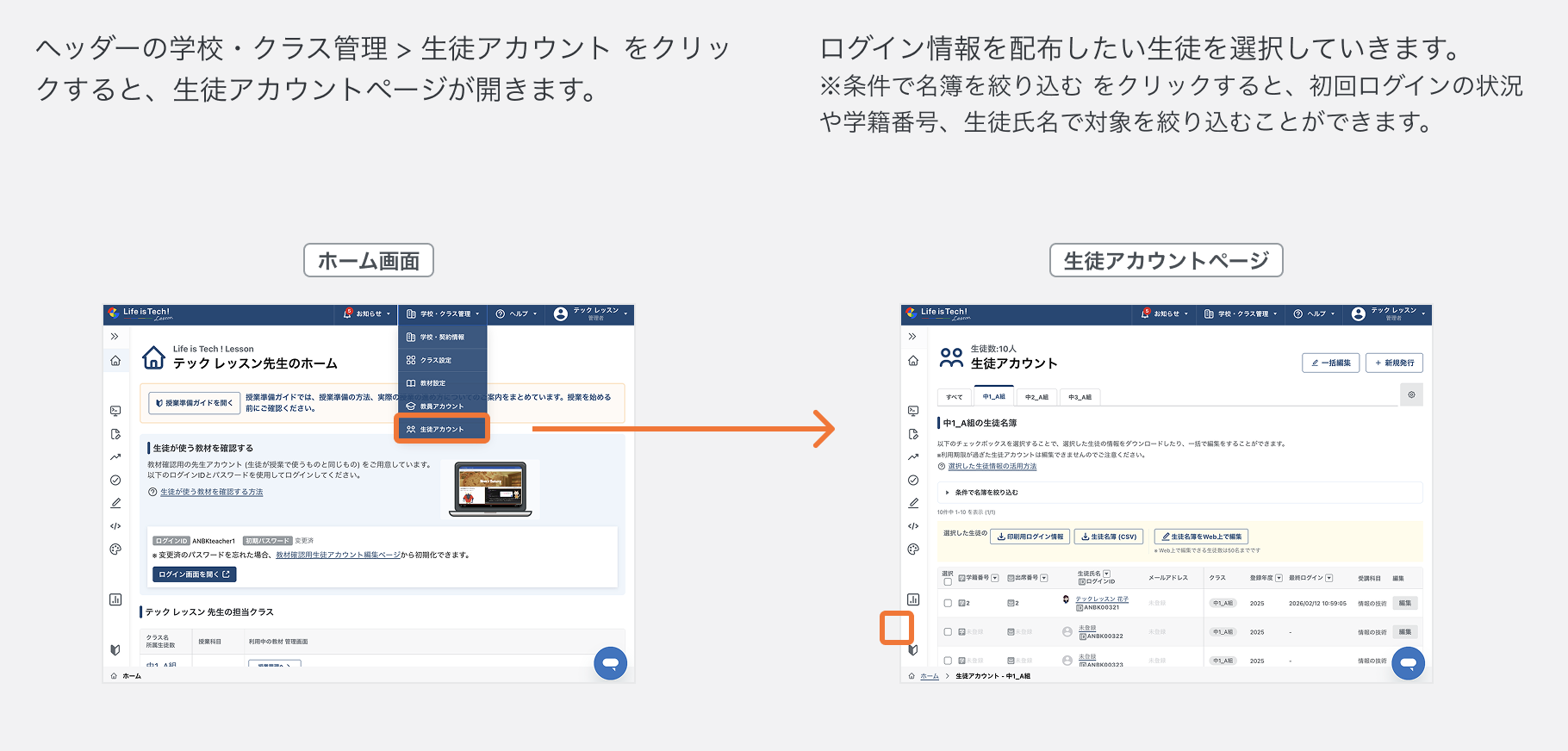This screenshot has width=1568, height=751.
Task: Expand the 条件で名簿を絞り込む filter section
Action: point(1179,493)
